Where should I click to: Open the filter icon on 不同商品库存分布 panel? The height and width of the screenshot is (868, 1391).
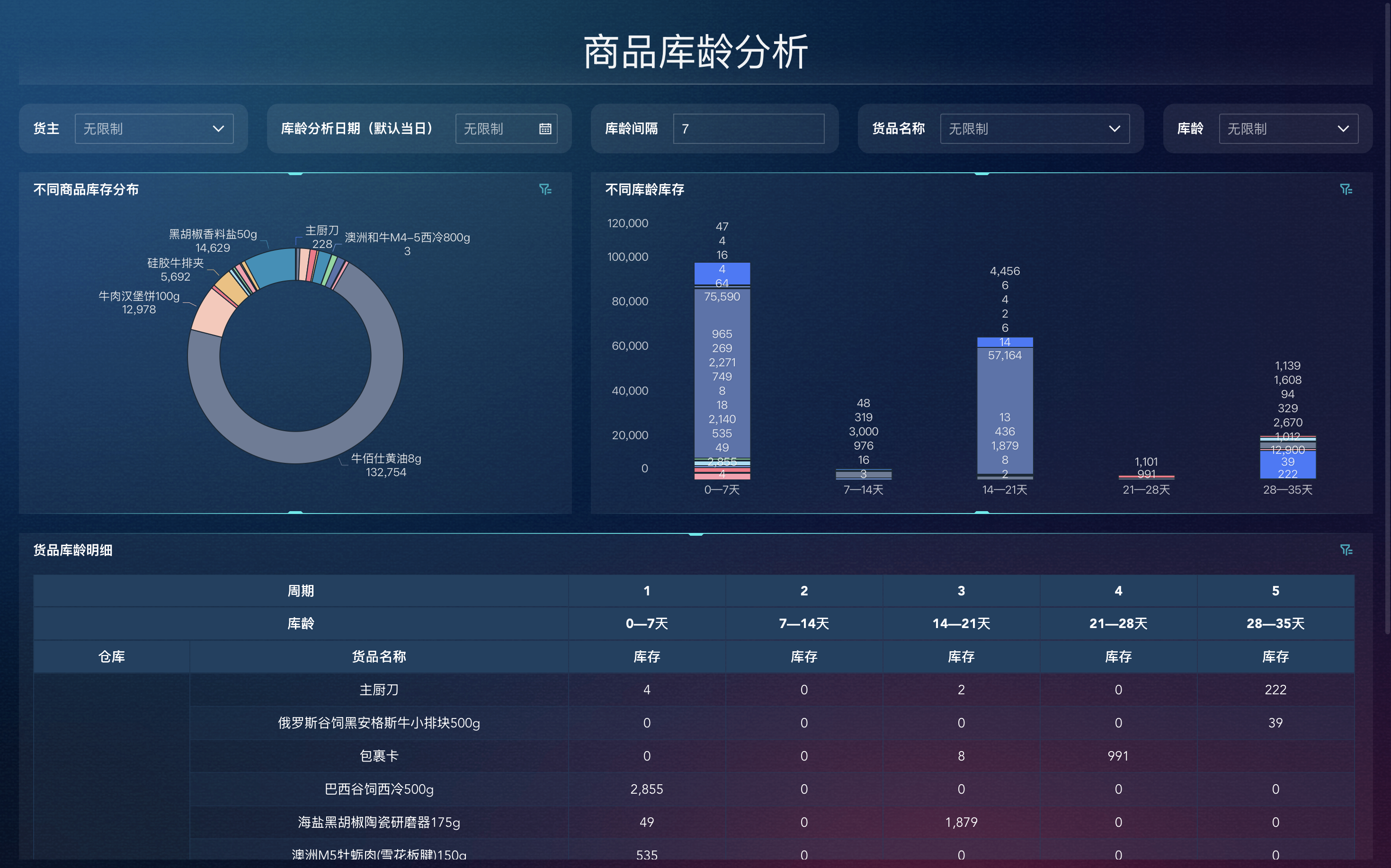point(545,189)
